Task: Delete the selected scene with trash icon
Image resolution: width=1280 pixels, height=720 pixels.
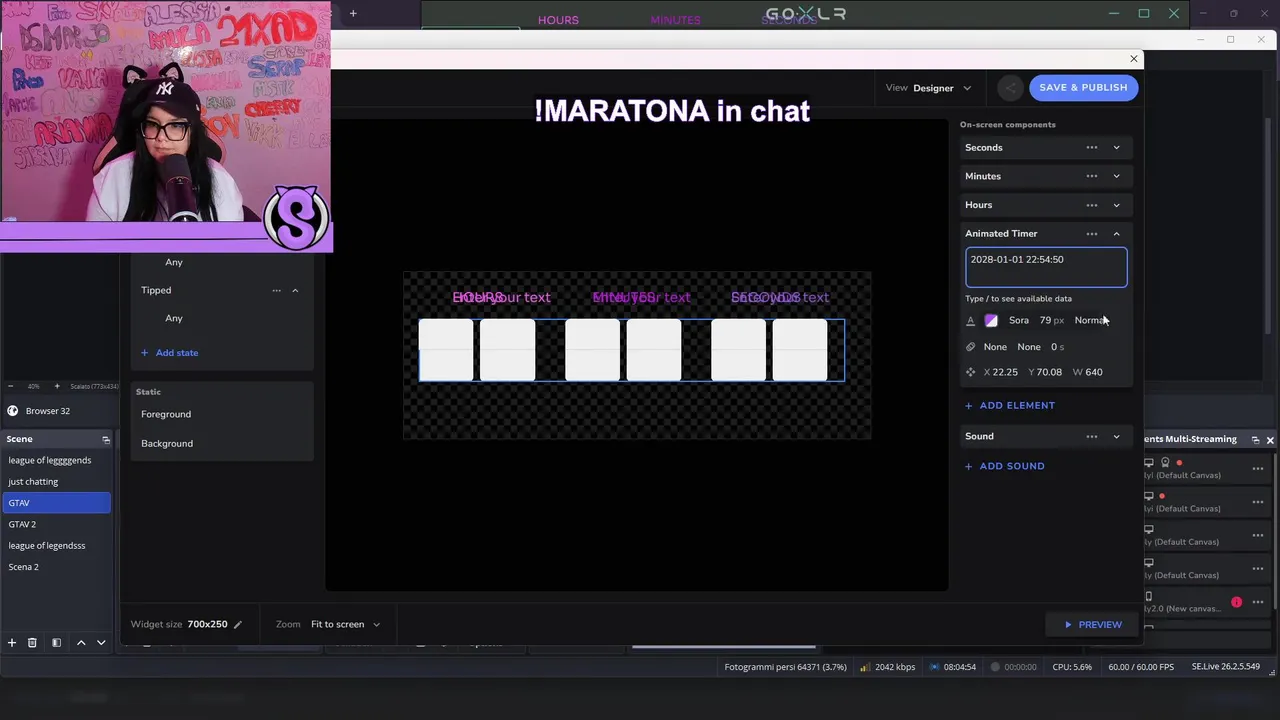Action: tap(32, 643)
